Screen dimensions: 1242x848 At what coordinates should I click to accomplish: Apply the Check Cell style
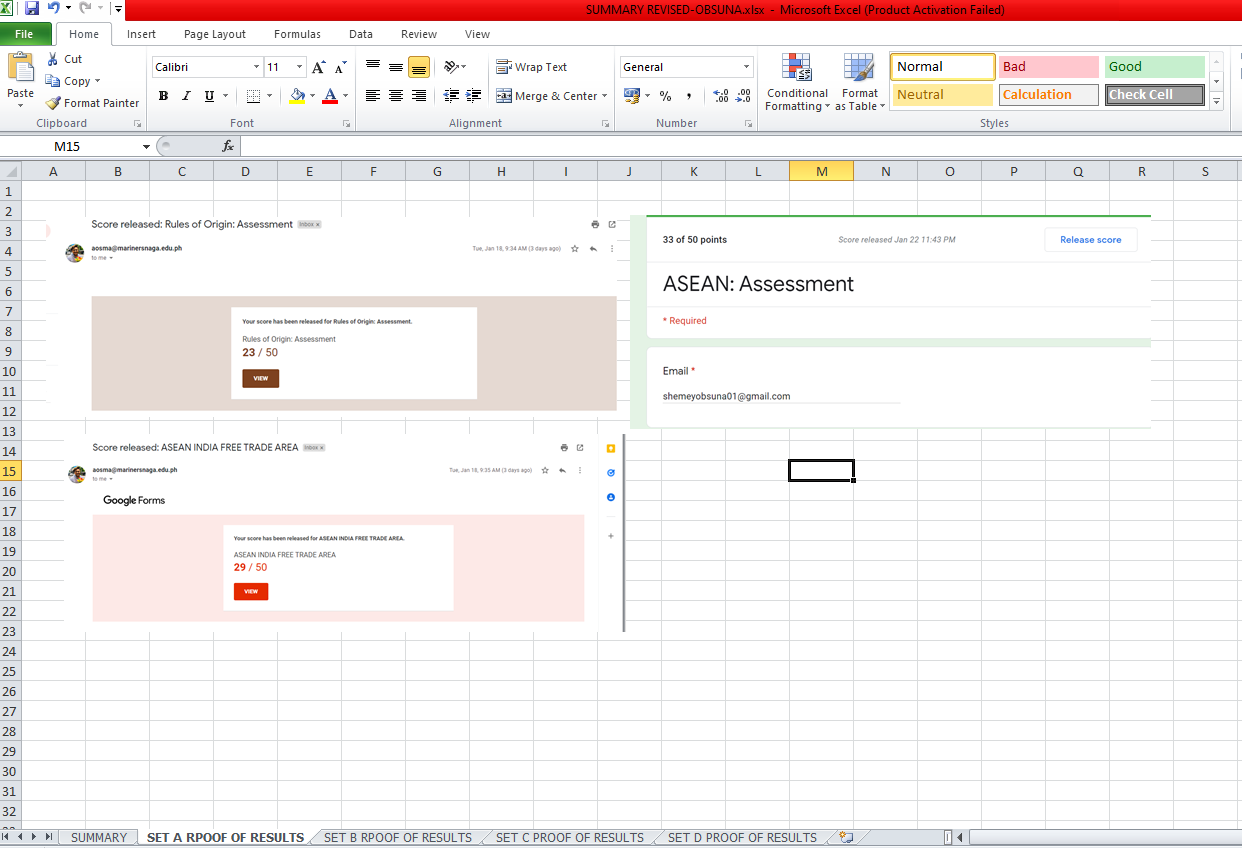(x=1155, y=95)
